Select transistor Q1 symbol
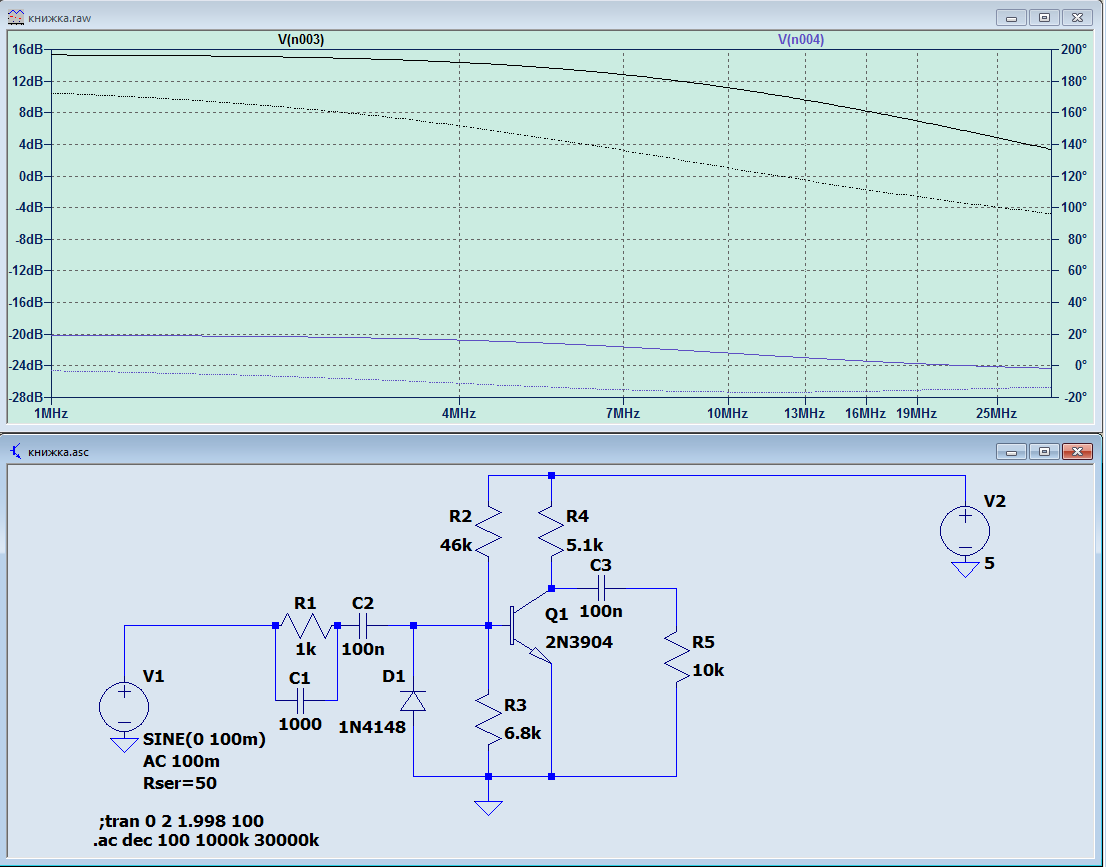Viewport: 1106px width, 867px height. (529, 626)
